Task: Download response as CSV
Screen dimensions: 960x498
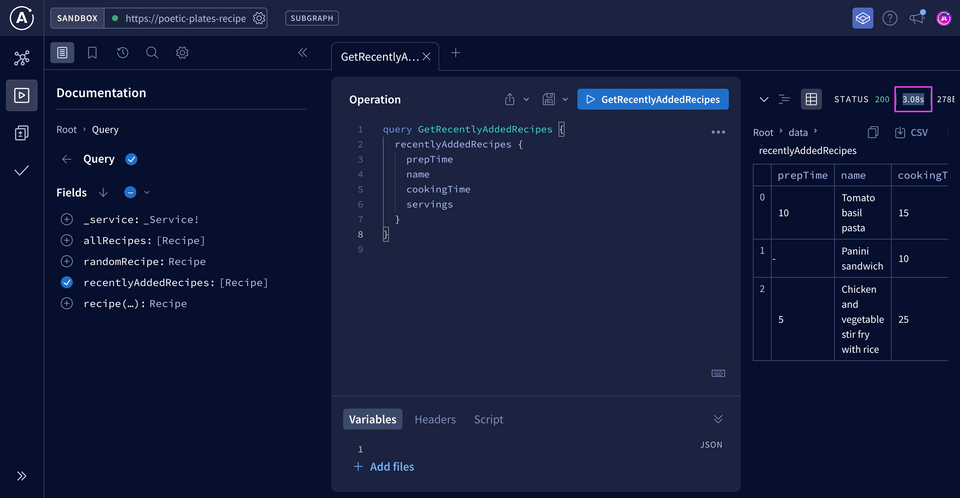Action: pyautogui.click(x=911, y=132)
